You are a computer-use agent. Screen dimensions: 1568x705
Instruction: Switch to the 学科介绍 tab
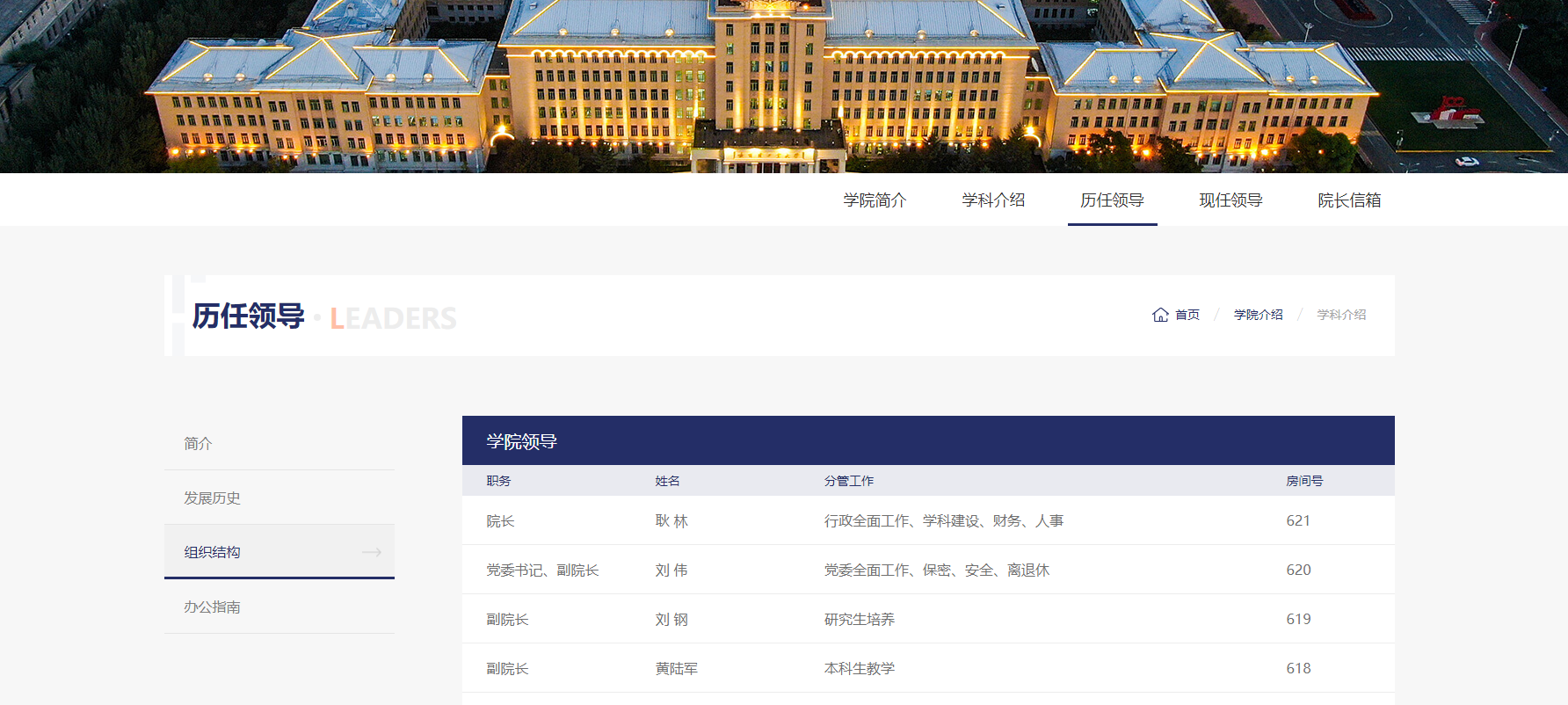pos(993,200)
